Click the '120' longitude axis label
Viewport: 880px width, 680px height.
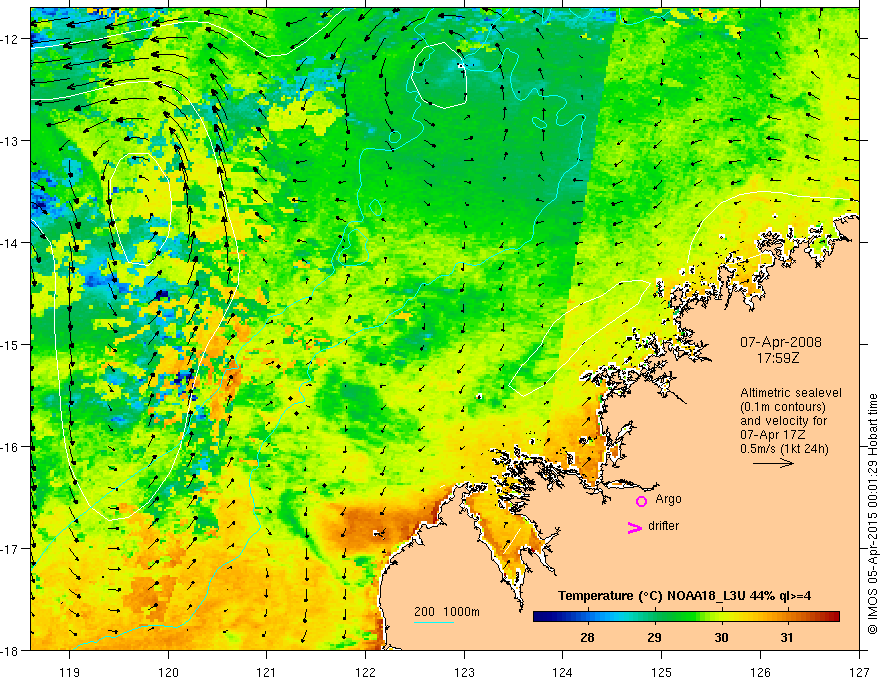[x=168, y=672]
